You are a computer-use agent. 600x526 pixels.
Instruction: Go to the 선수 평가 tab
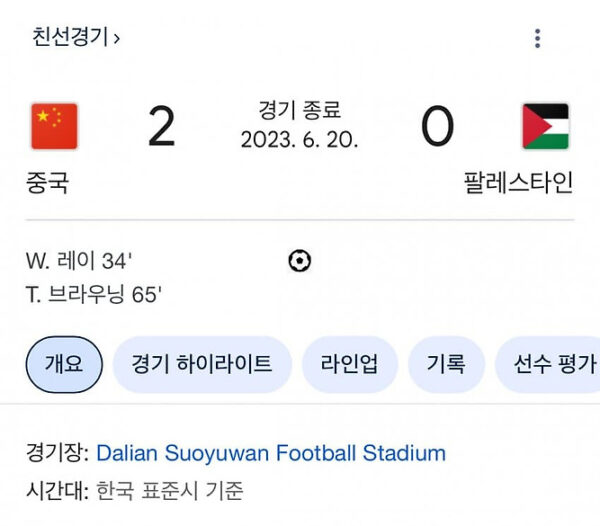pos(552,364)
